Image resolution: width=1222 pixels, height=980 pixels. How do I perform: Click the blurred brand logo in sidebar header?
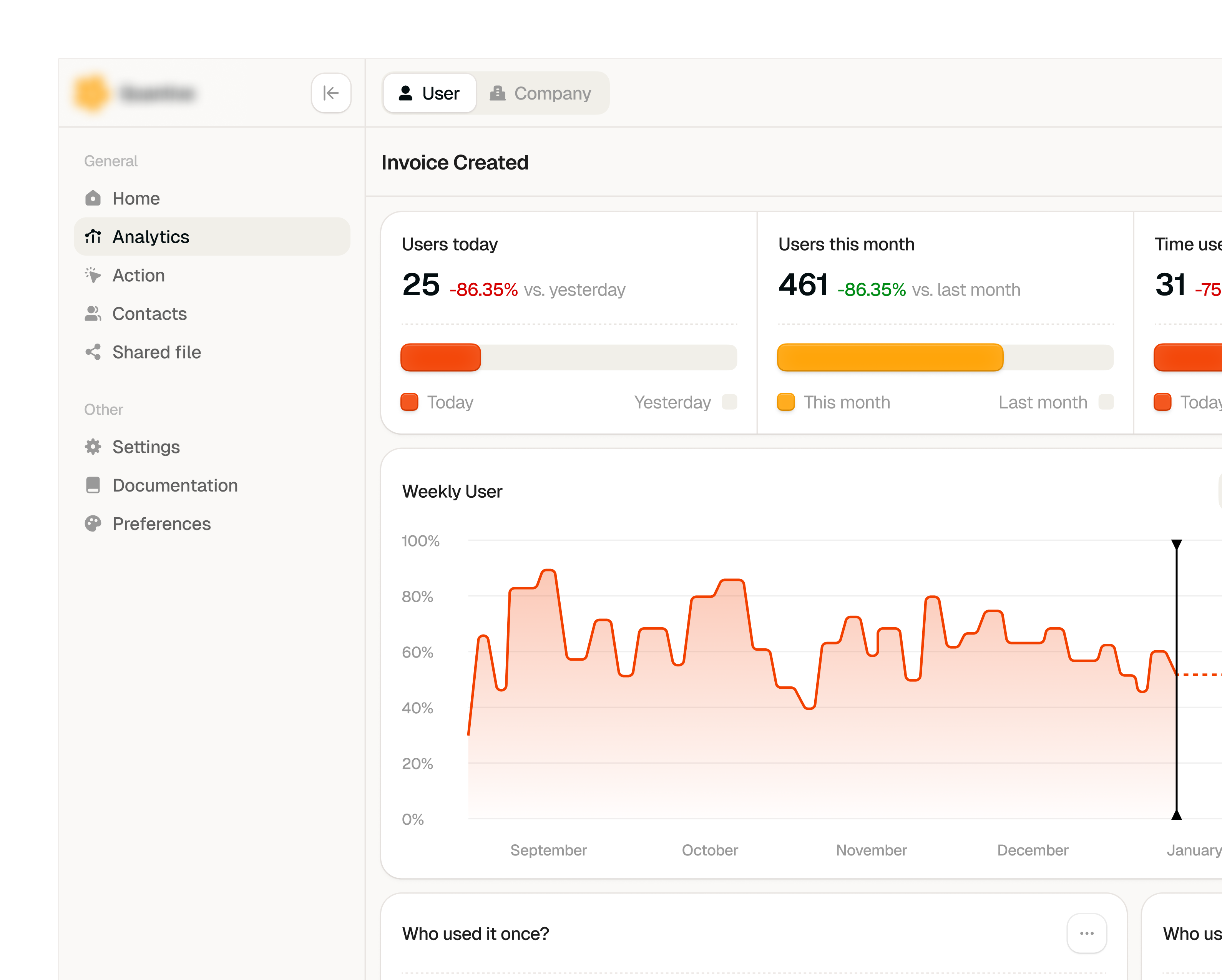91,92
